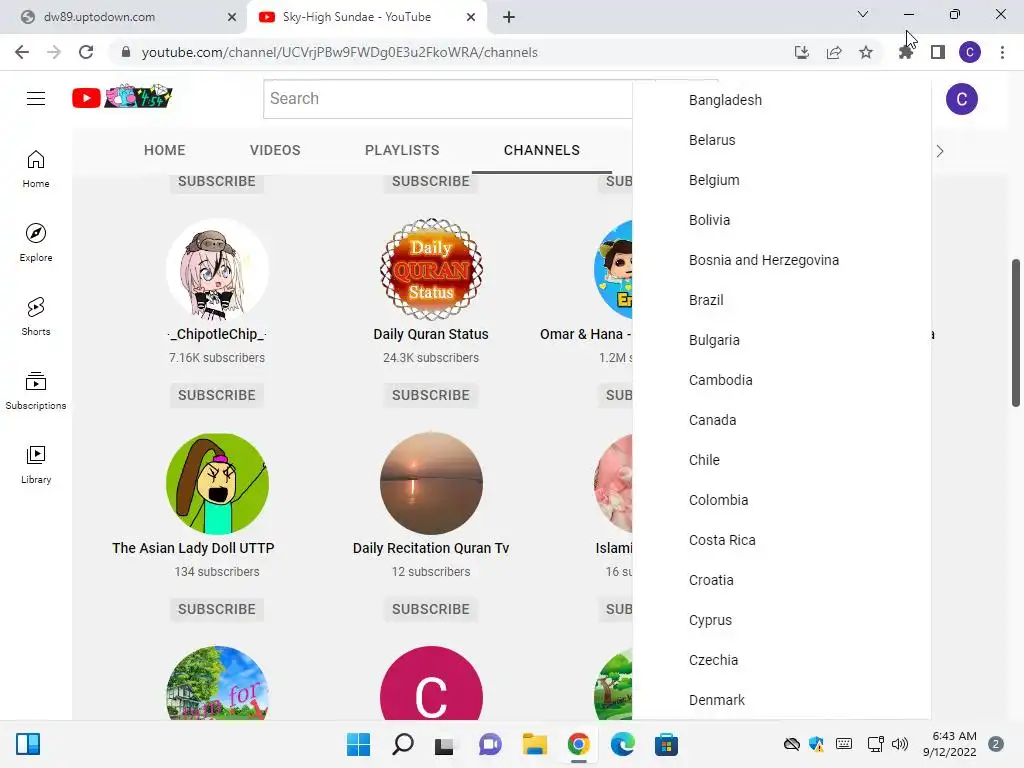Click the YouTube search field
The image size is (1024, 768).
(448, 99)
